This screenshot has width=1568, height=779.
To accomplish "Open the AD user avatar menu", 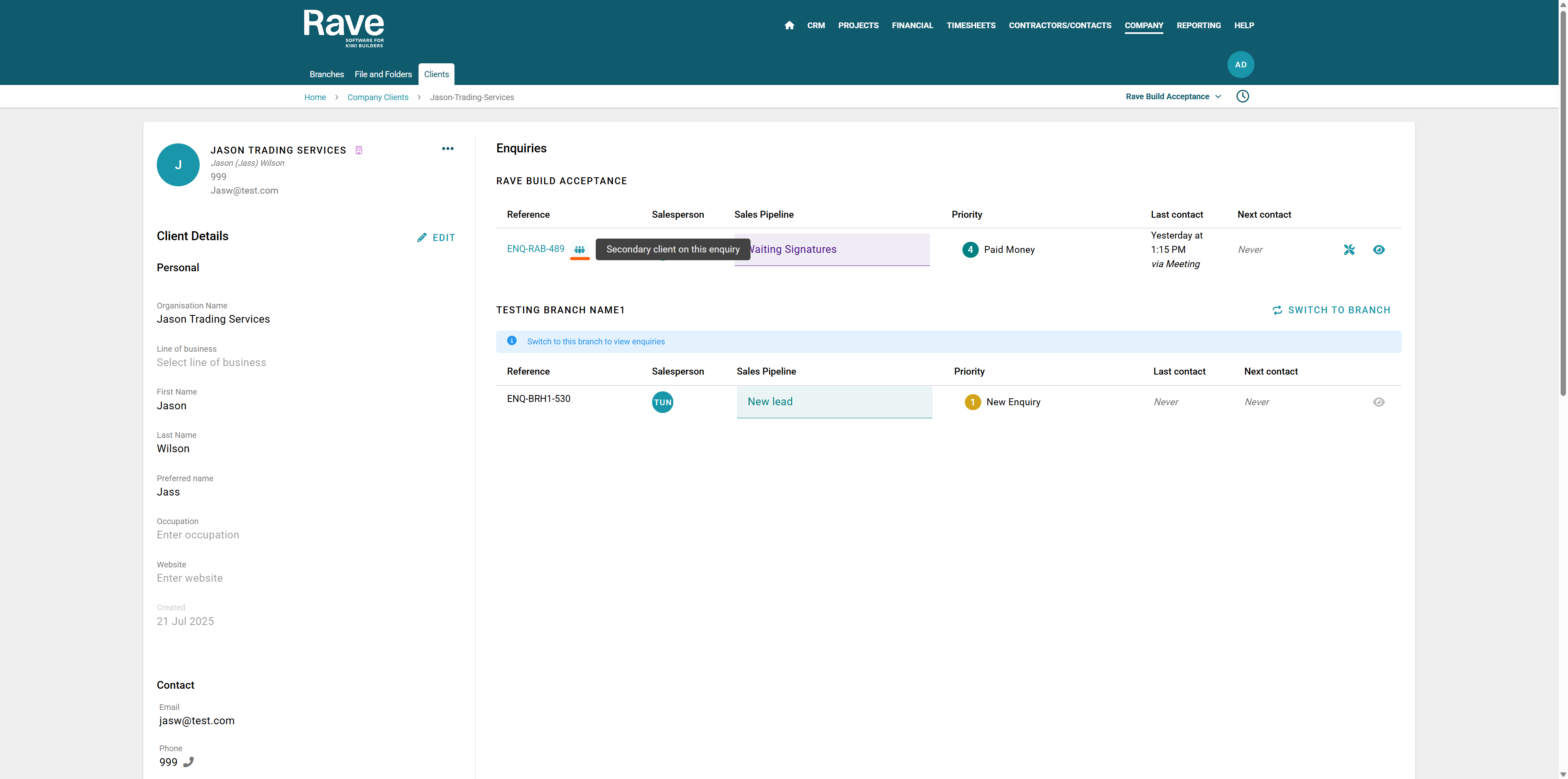I will pos(1240,65).
